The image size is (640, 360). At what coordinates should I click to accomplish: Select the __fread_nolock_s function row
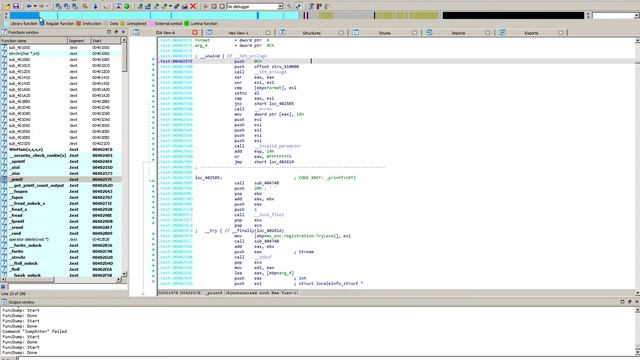pos(61,203)
